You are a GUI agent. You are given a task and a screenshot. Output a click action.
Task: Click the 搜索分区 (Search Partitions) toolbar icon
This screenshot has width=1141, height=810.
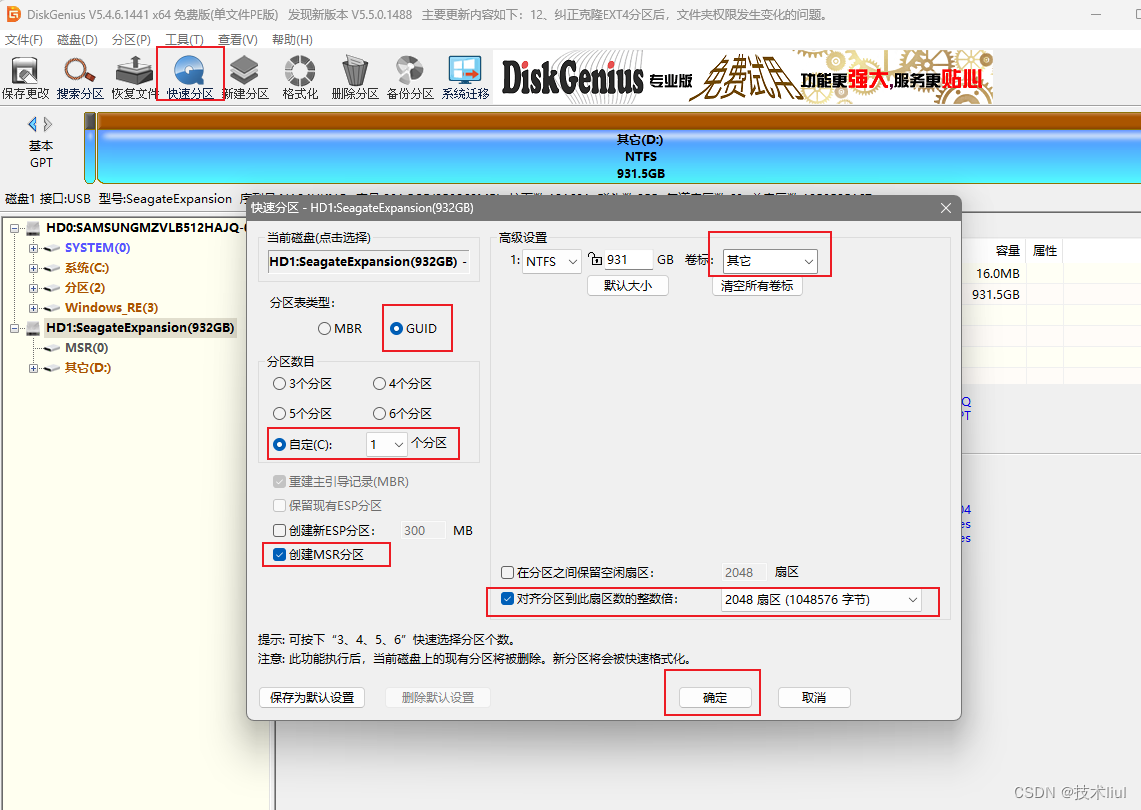pos(80,77)
